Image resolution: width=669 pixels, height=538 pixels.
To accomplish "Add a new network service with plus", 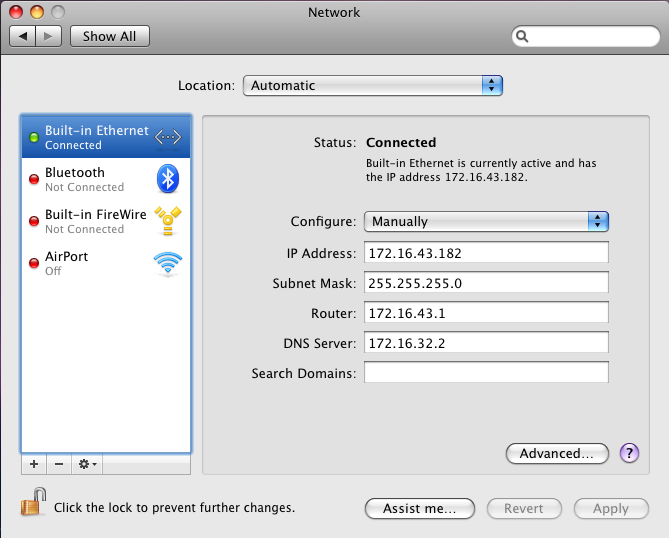I will tap(33, 465).
